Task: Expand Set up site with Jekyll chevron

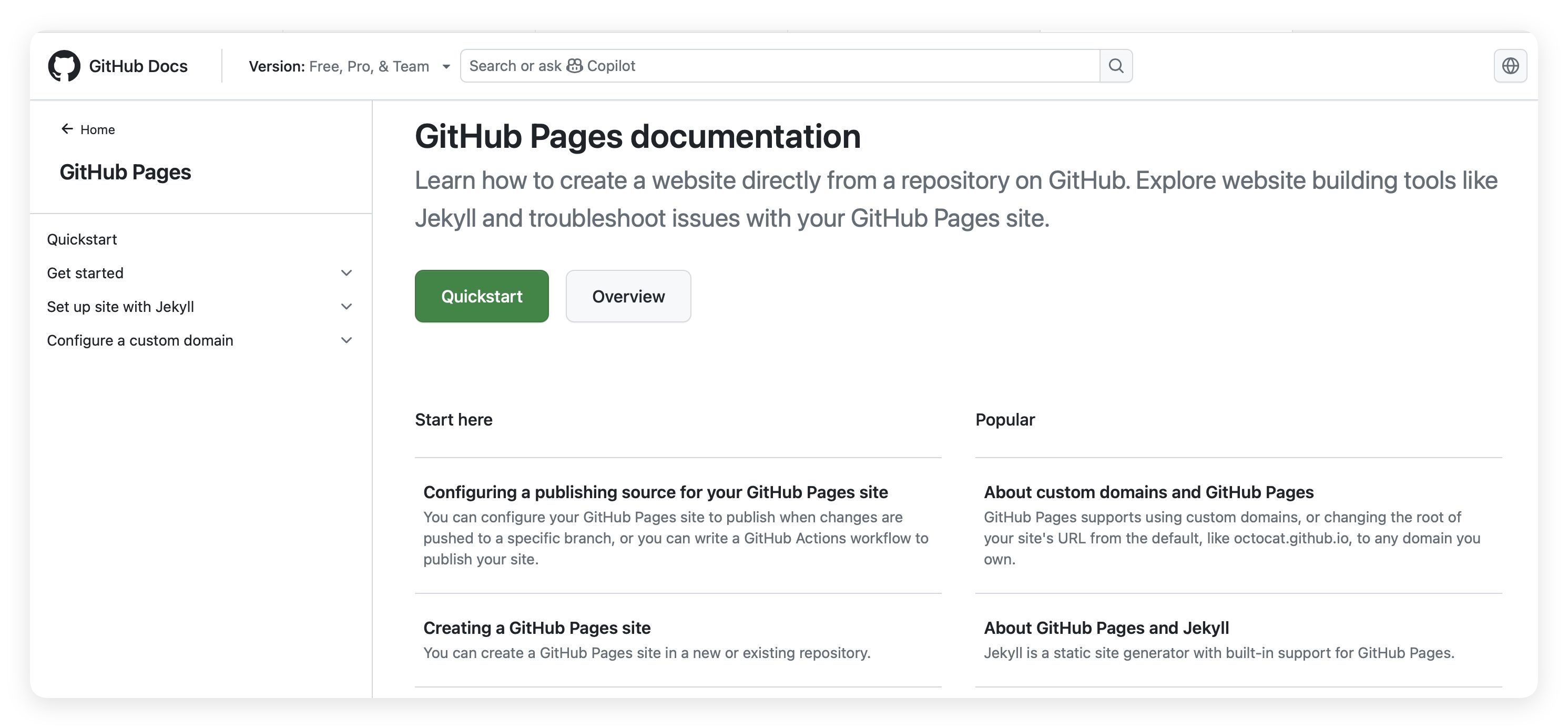Action: coord(347,306)
